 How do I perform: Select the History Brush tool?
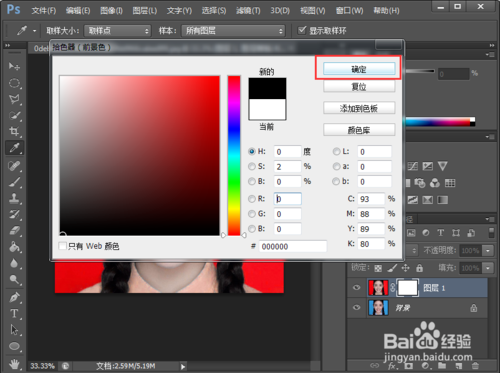pyautogui.click(x=14, y=214)
